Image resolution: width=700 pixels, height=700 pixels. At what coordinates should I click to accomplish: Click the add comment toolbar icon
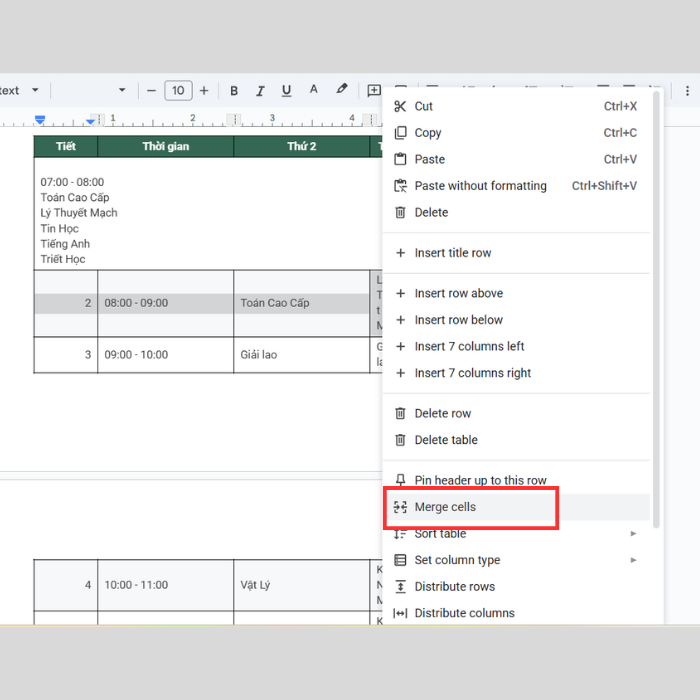tap(374, 91)
